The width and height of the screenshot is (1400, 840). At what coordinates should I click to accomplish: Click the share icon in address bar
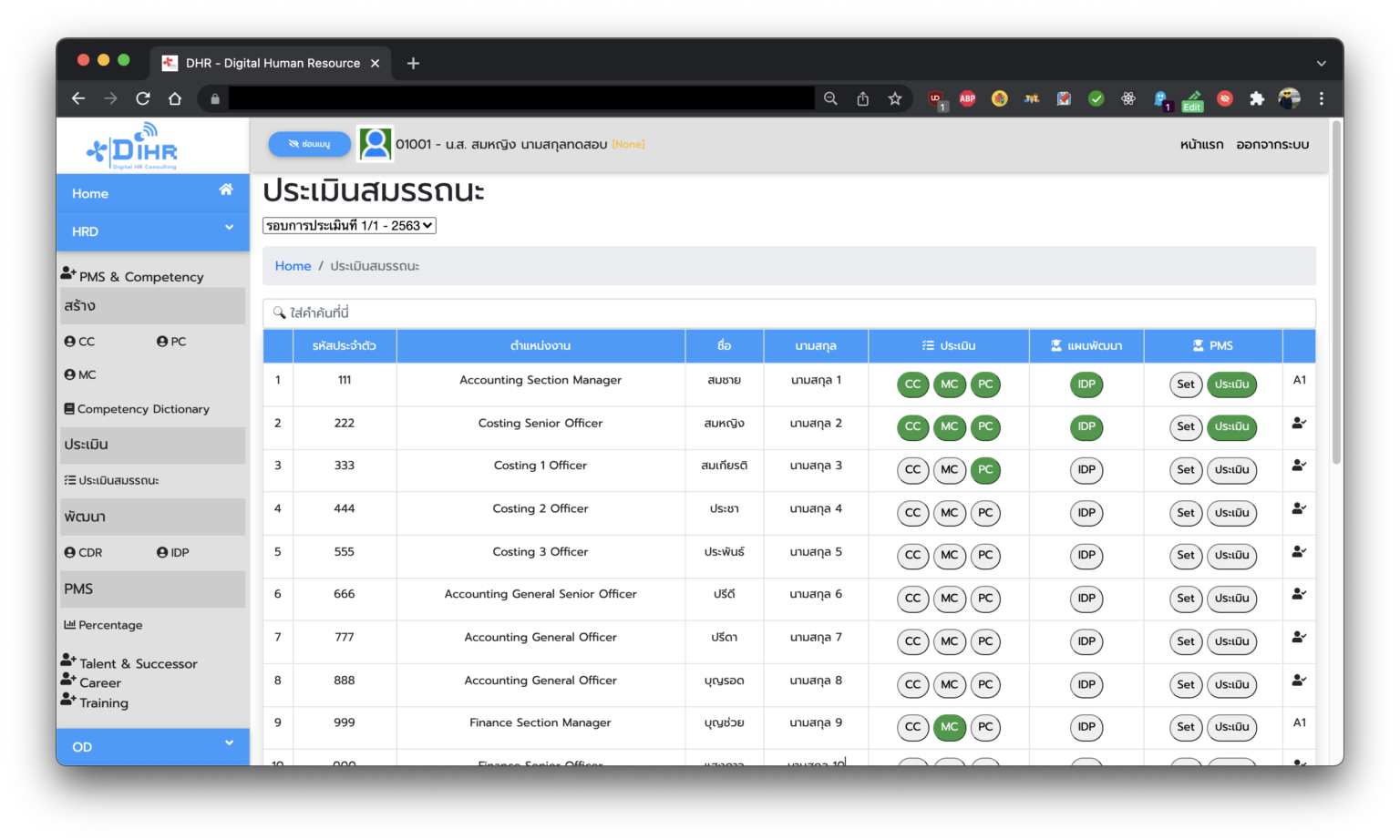862,98
